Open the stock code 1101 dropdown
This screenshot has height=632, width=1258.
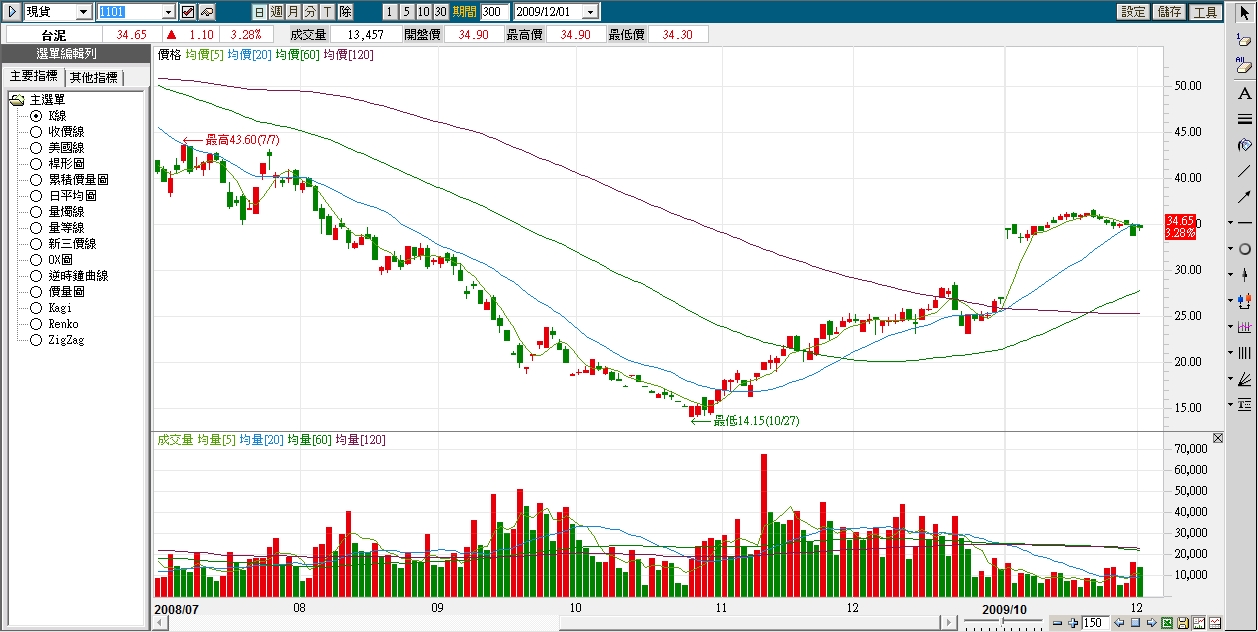coord(167,12)
